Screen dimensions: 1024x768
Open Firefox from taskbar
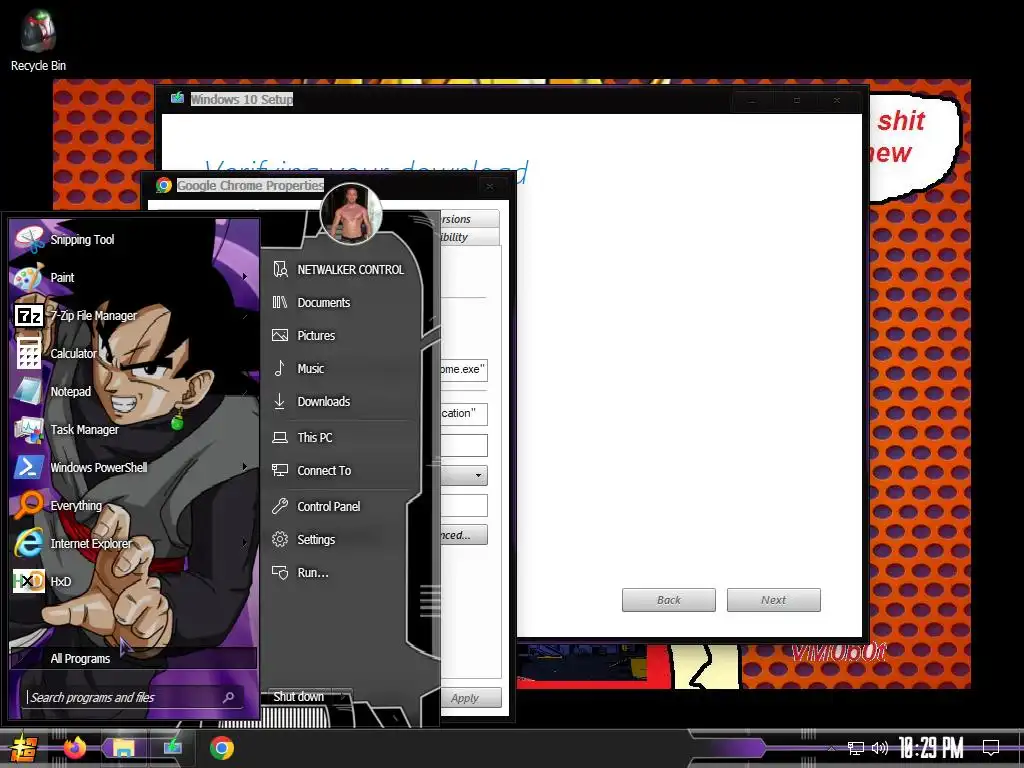click(74, 748)
